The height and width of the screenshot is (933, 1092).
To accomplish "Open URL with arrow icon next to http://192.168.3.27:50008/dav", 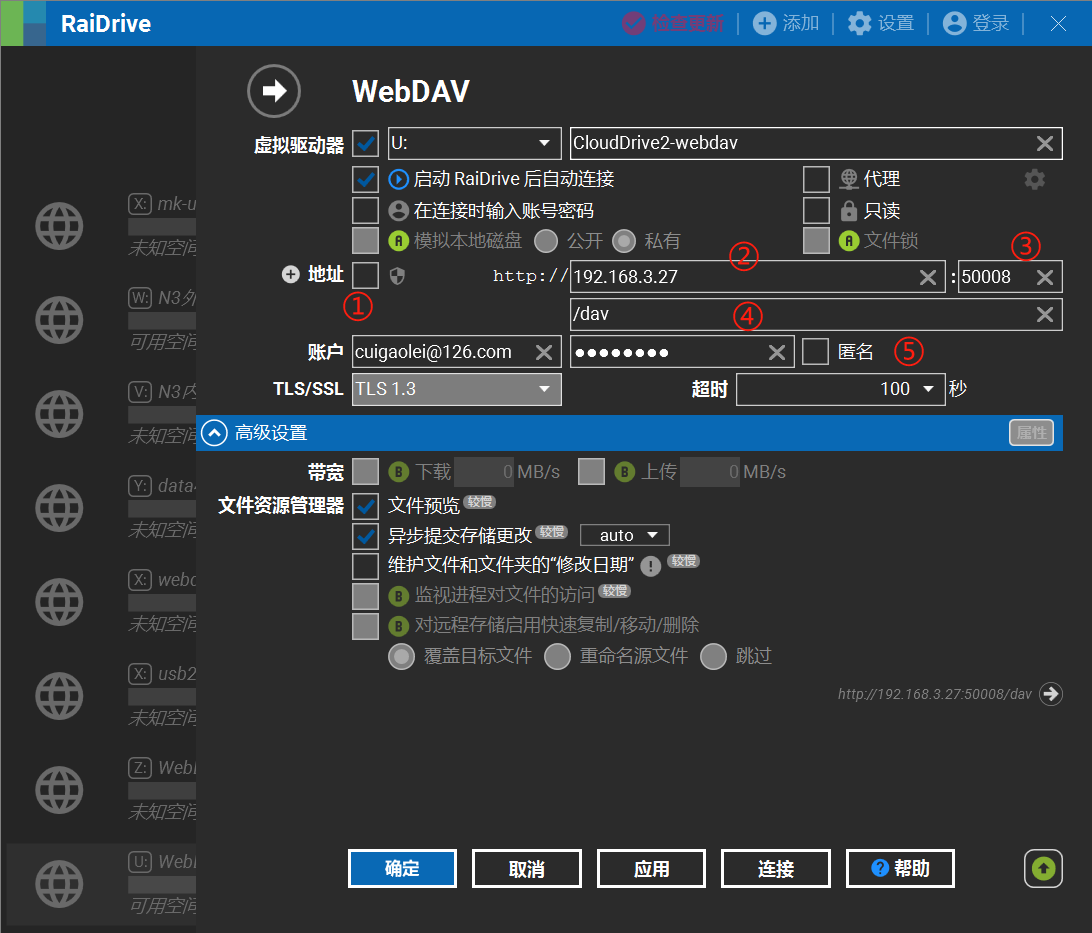I will click(x=1050, y=693).
